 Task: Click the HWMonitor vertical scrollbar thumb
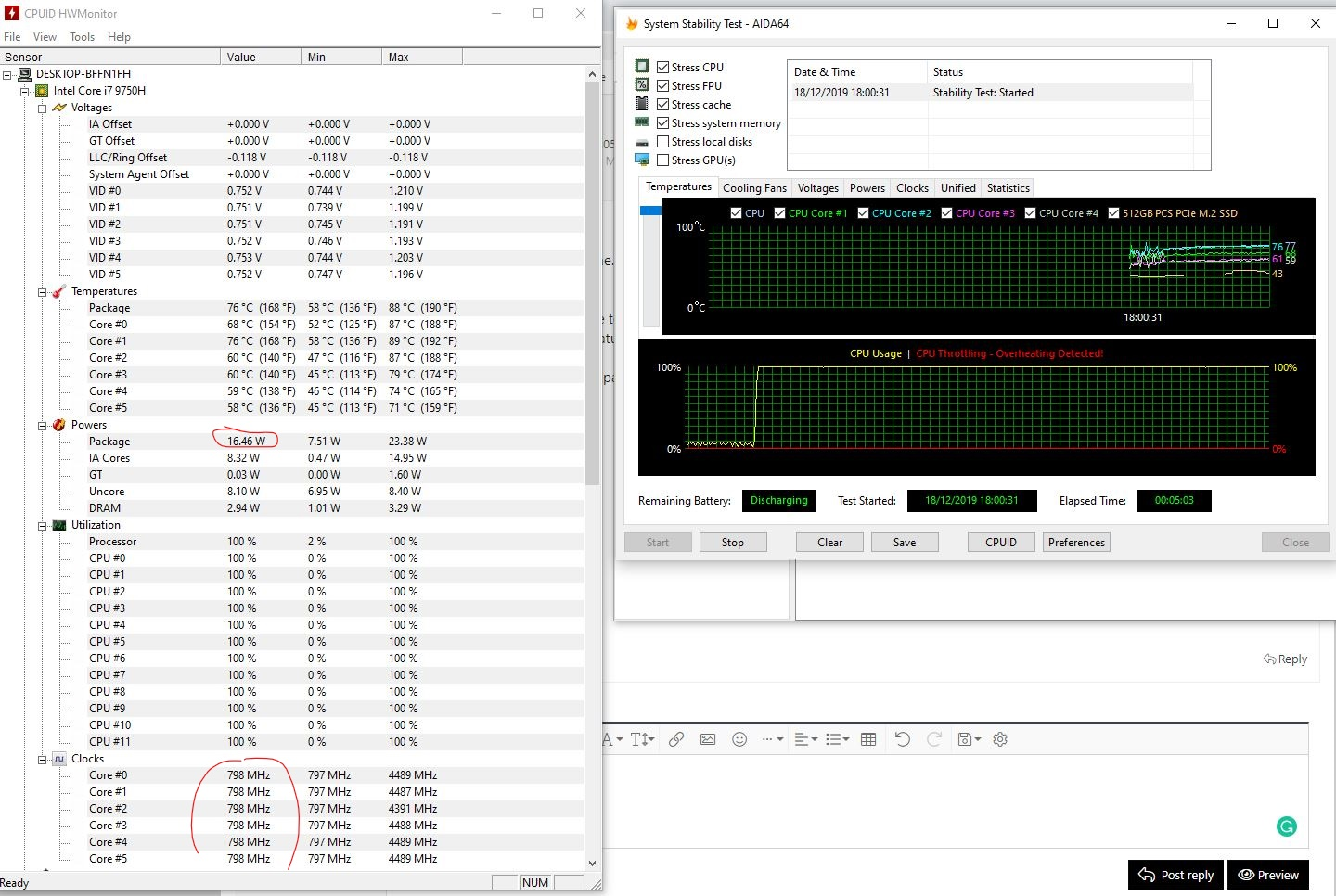pos(593,283)
